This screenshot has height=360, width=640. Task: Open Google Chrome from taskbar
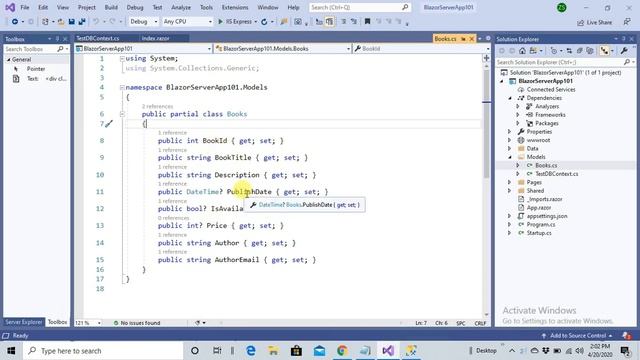[x=342, y=351]
